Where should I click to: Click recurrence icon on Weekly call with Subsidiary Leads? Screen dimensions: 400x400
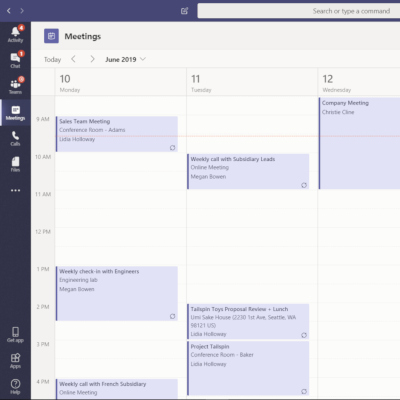coord(304,185)
